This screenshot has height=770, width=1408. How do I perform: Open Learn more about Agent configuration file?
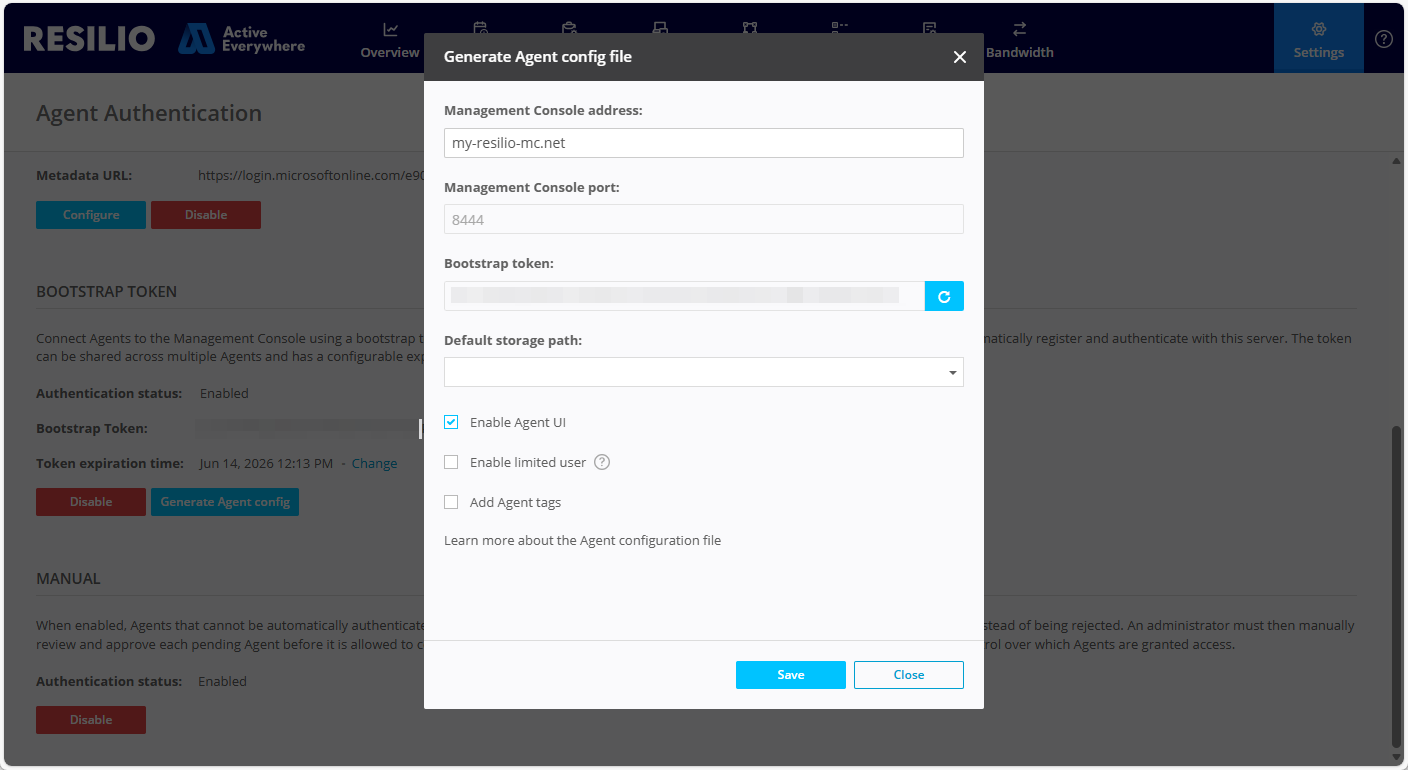tap(582, 540)
